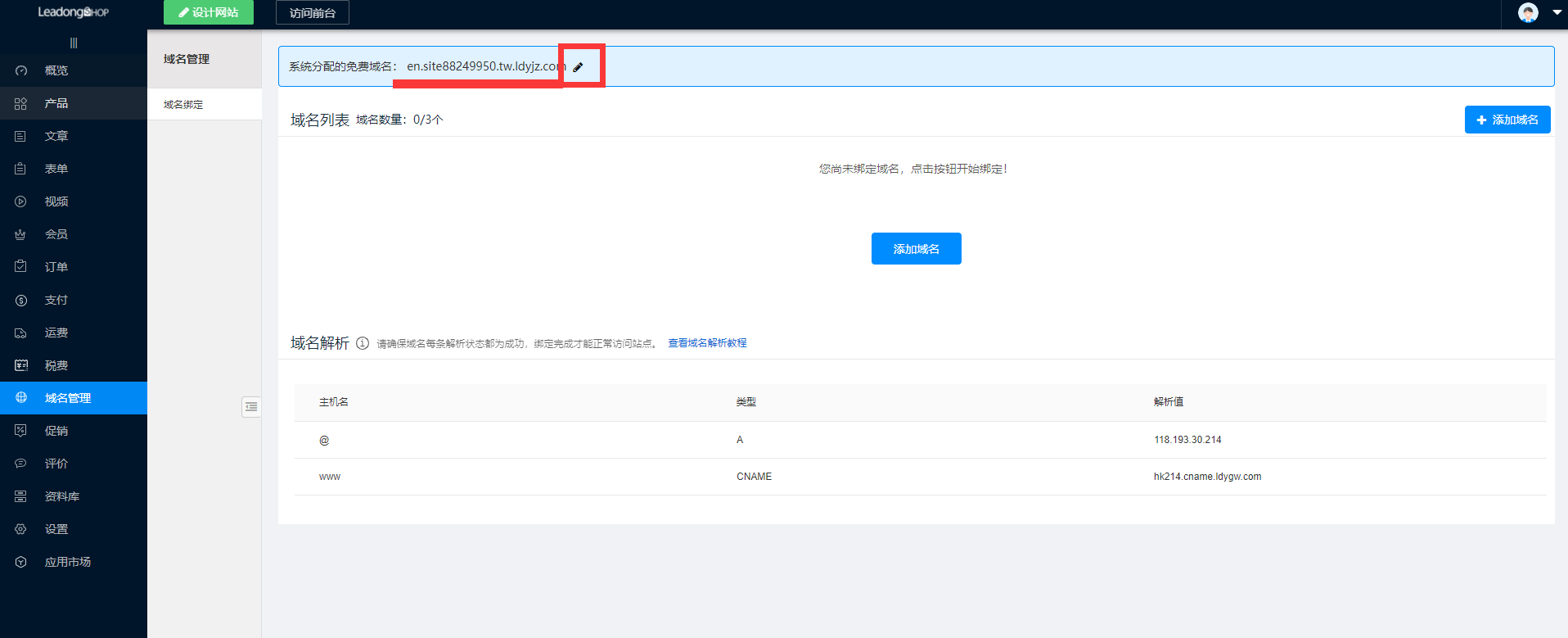Click the centered 添加域名 button
Image resolution: width=1568 pixels, height=638 pixels.
[916, 249]
